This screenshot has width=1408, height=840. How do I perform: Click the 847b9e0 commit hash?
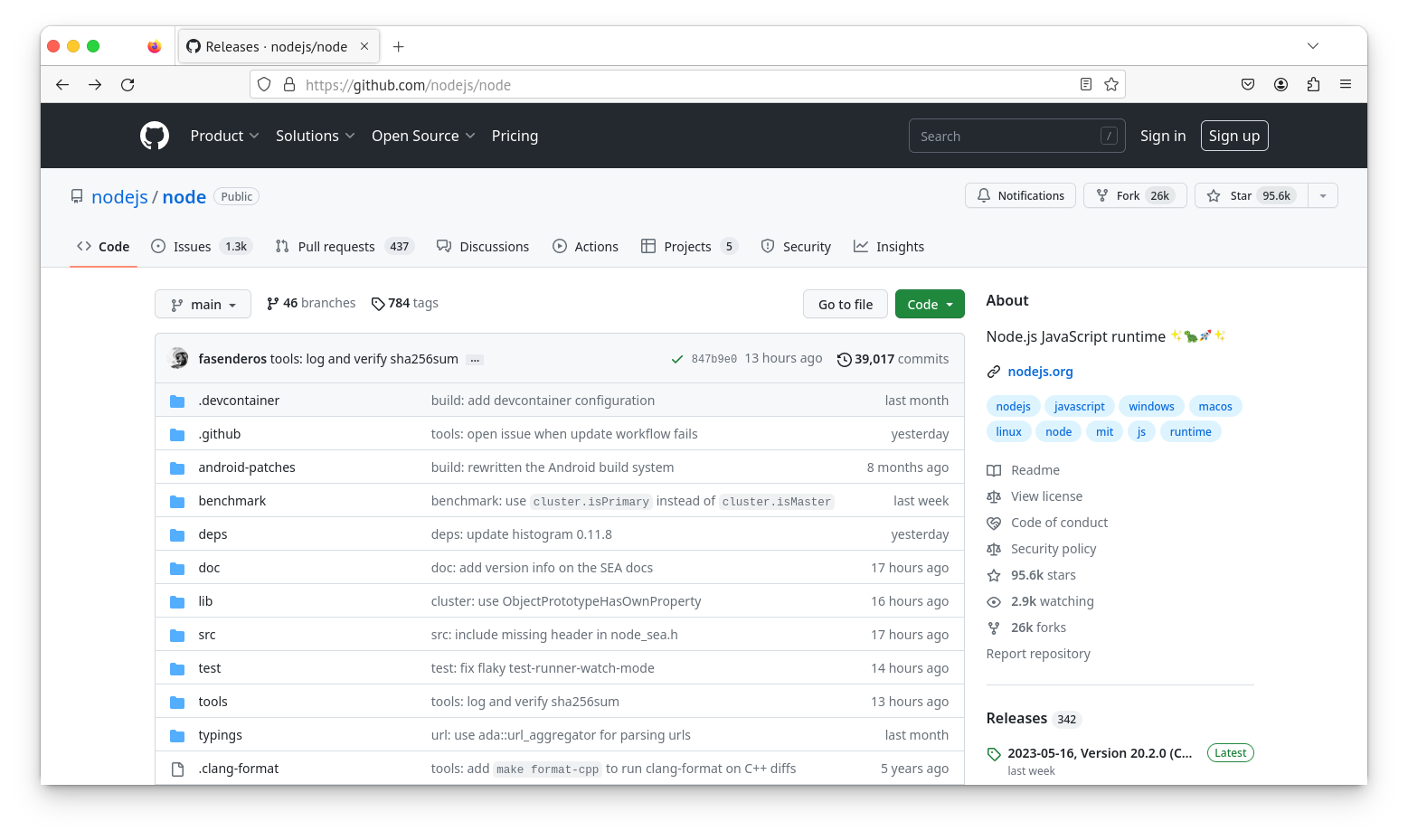pos(714,360)
